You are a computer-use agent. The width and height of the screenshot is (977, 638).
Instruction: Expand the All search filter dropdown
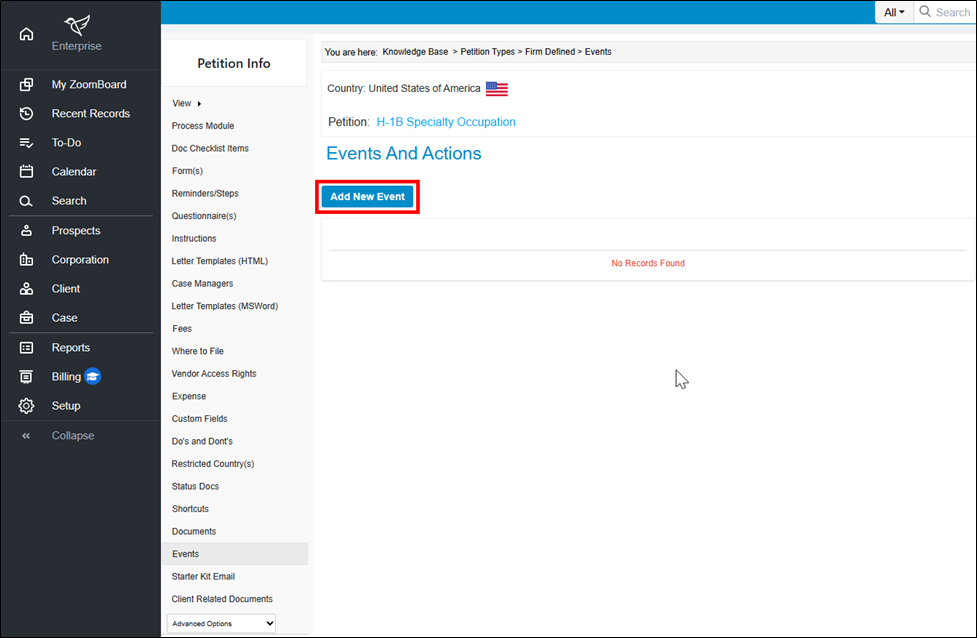click(x=893, y=12)
